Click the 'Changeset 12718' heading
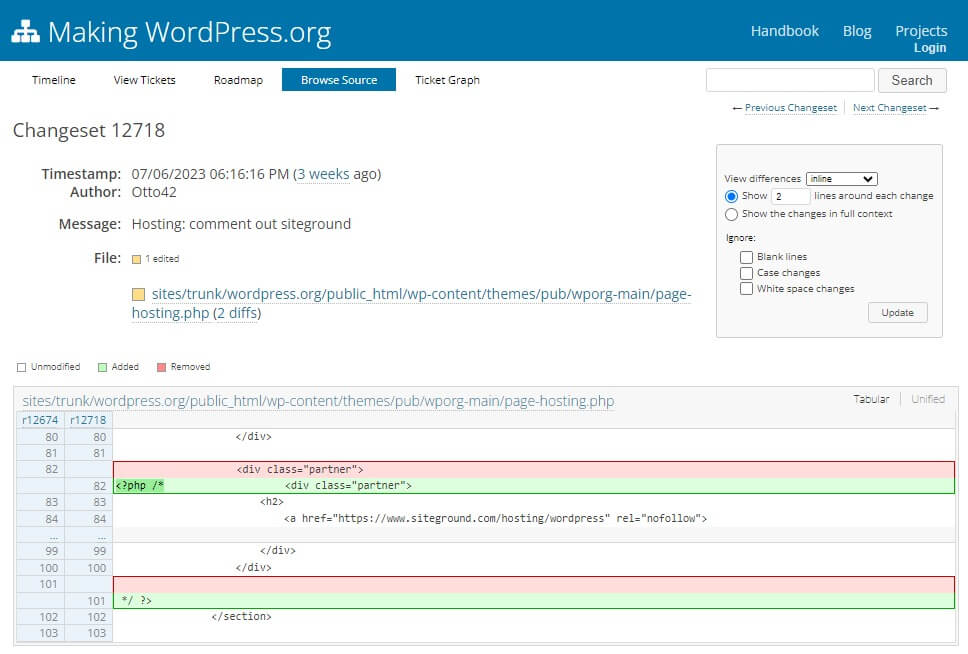Screen dimensions: 968x654 [x=89, y=130]
